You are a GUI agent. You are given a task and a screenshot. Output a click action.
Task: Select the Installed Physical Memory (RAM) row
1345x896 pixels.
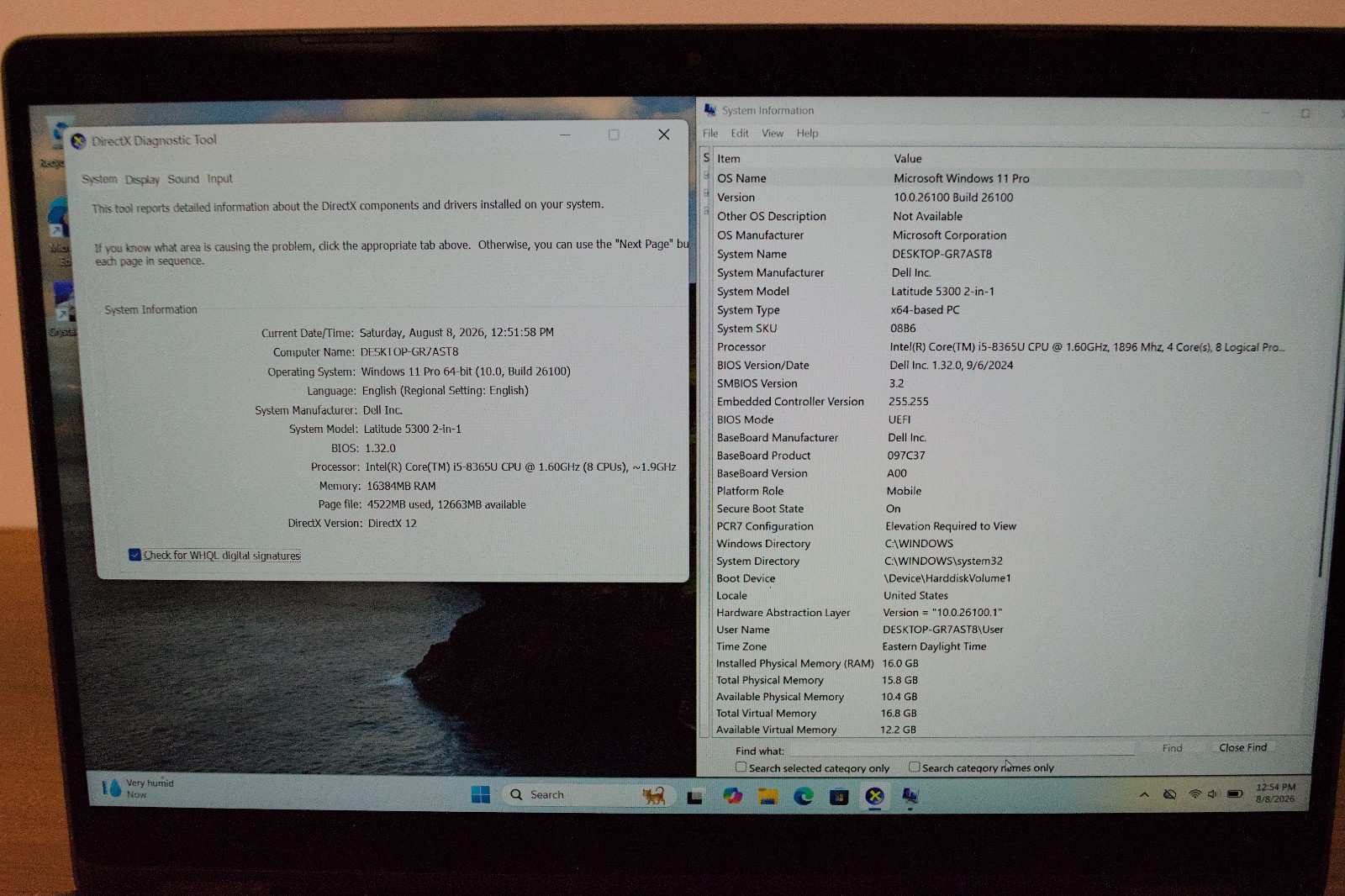[1009, 663]
